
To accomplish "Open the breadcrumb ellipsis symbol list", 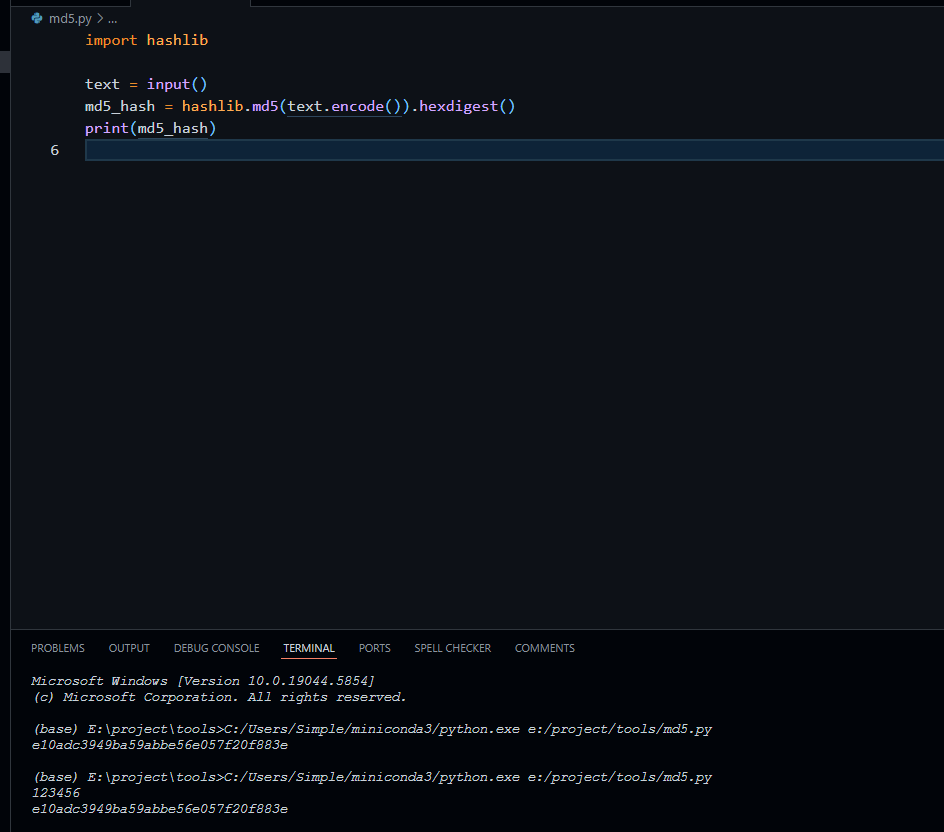I will (113, 20).
